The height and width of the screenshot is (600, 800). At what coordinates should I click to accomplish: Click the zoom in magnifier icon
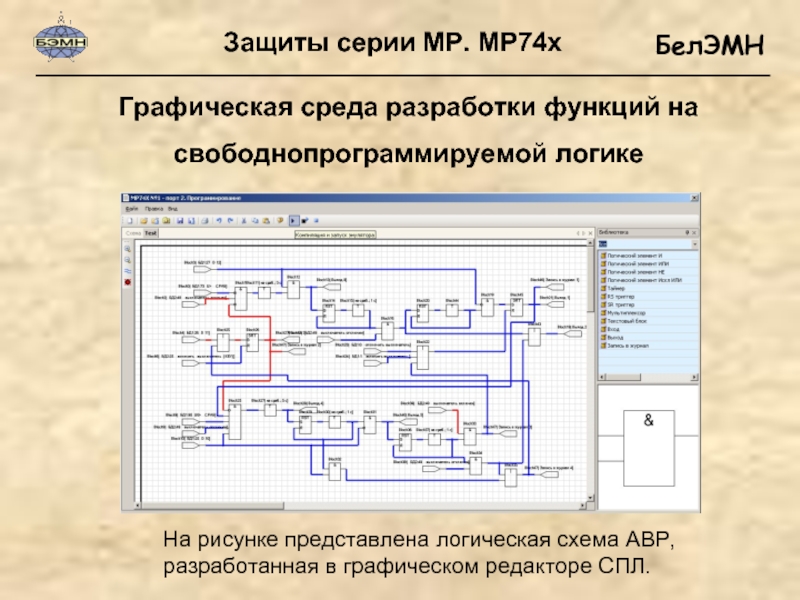click(128, 249)
